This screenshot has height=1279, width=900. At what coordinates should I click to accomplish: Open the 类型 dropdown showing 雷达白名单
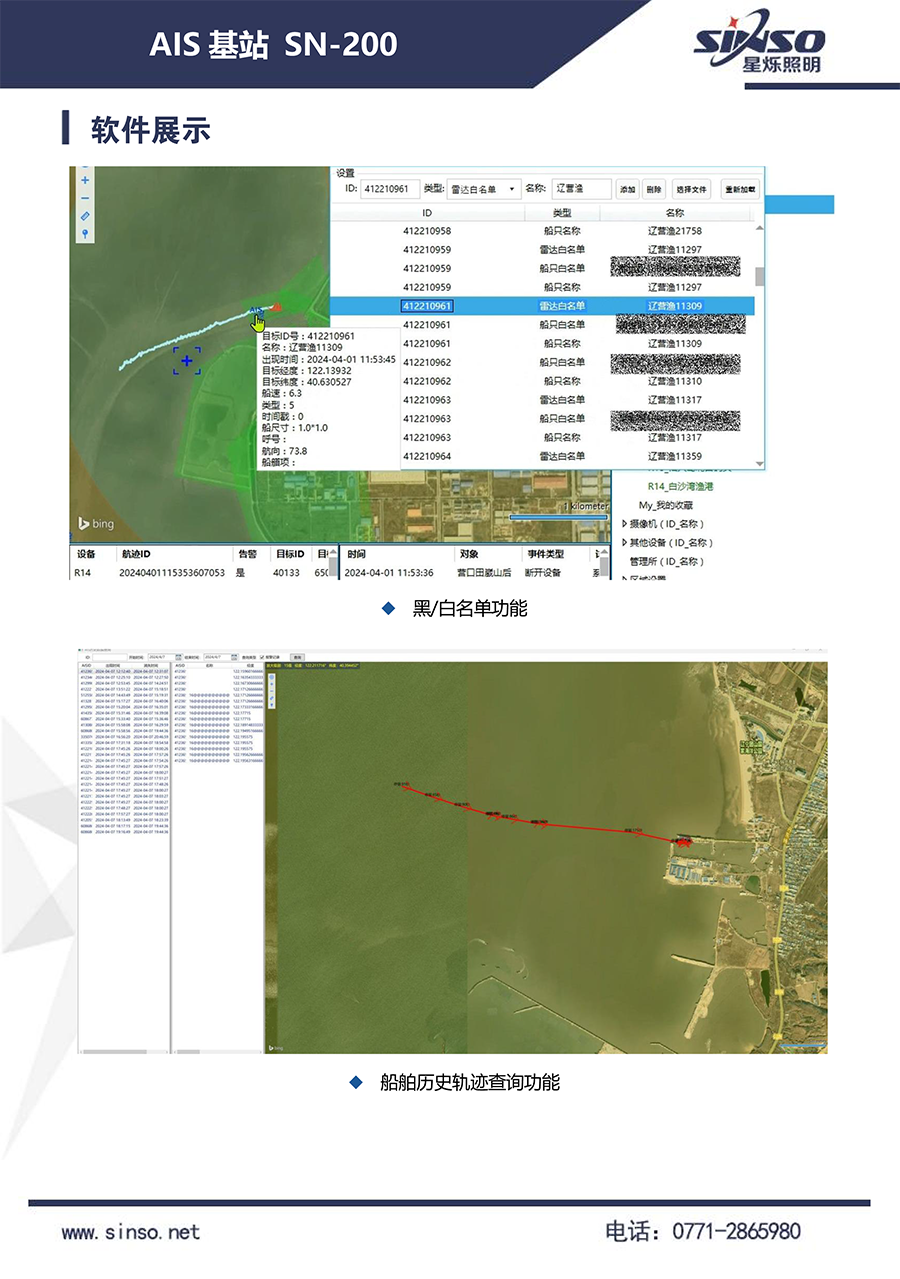(x=483, y=189)
